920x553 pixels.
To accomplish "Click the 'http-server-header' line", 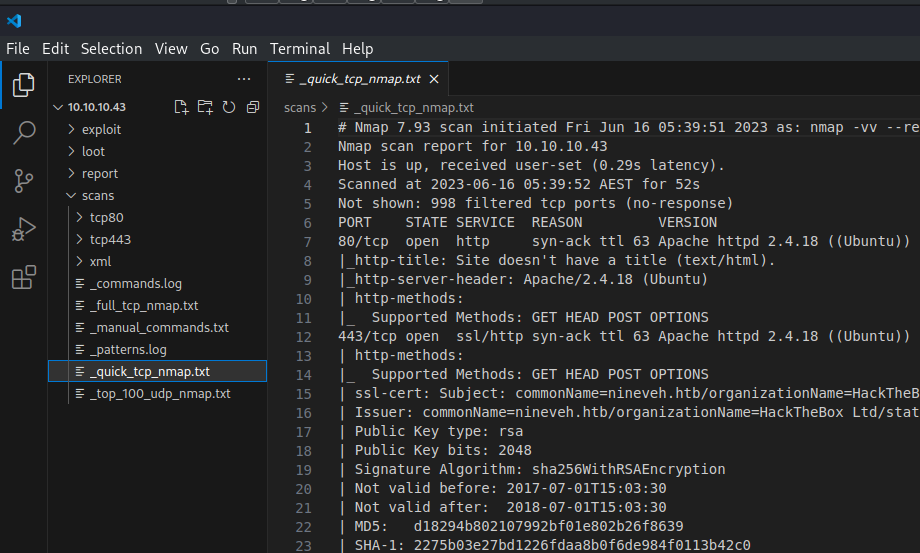I will pos(523,280).
